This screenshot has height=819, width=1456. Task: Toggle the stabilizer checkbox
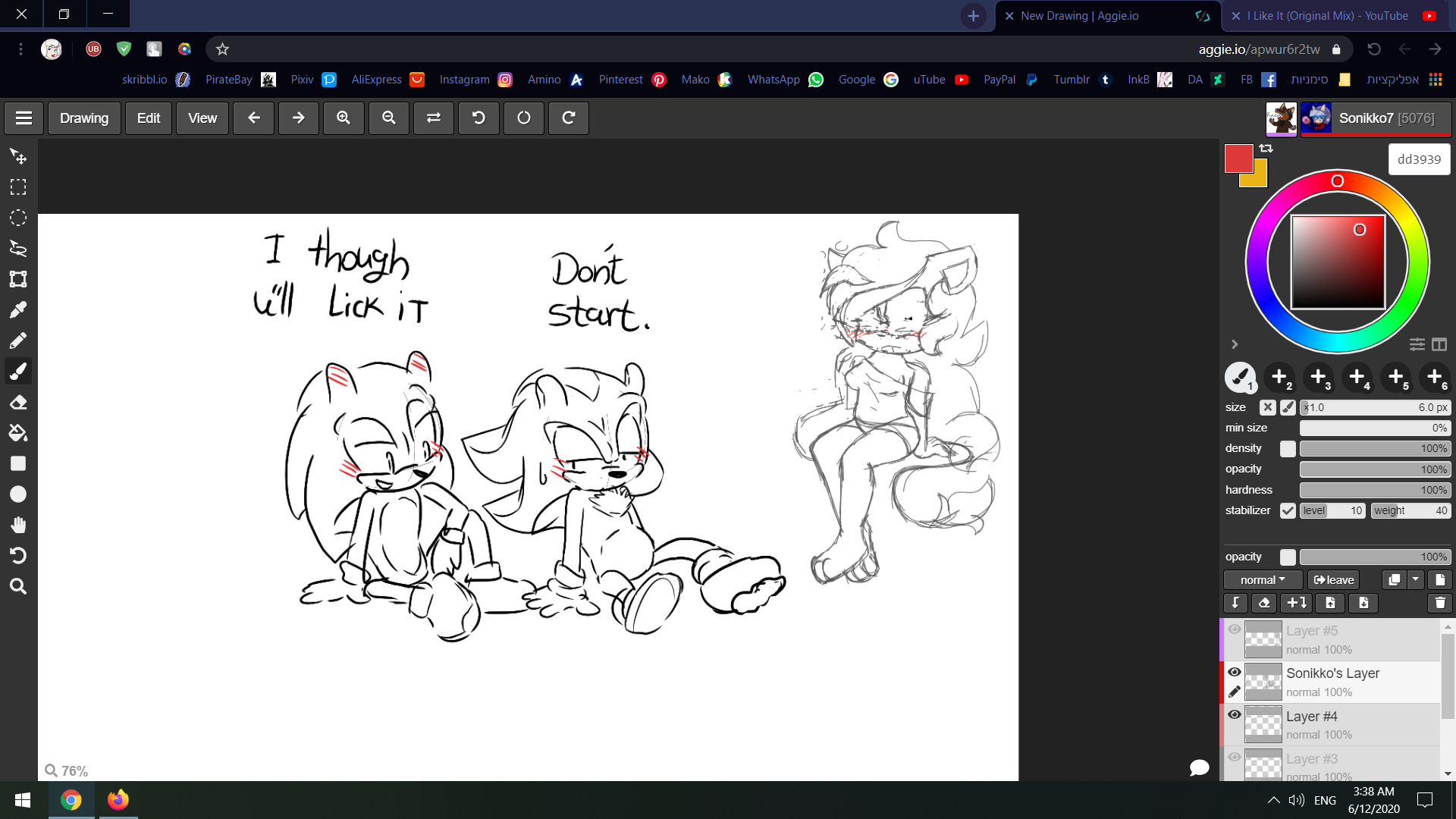click(x=1288, y=510)
